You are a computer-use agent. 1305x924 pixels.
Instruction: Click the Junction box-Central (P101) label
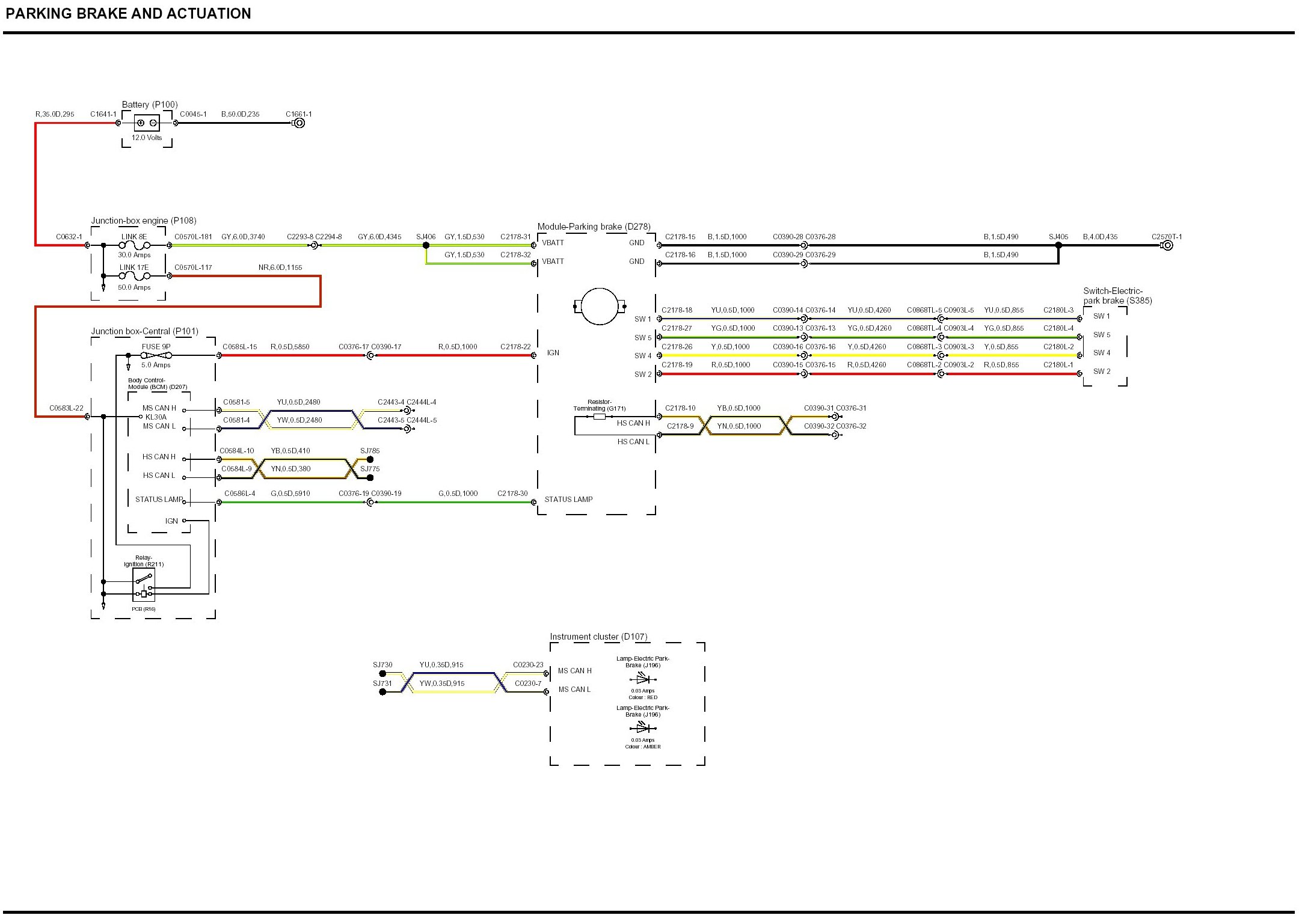[144, 331]
